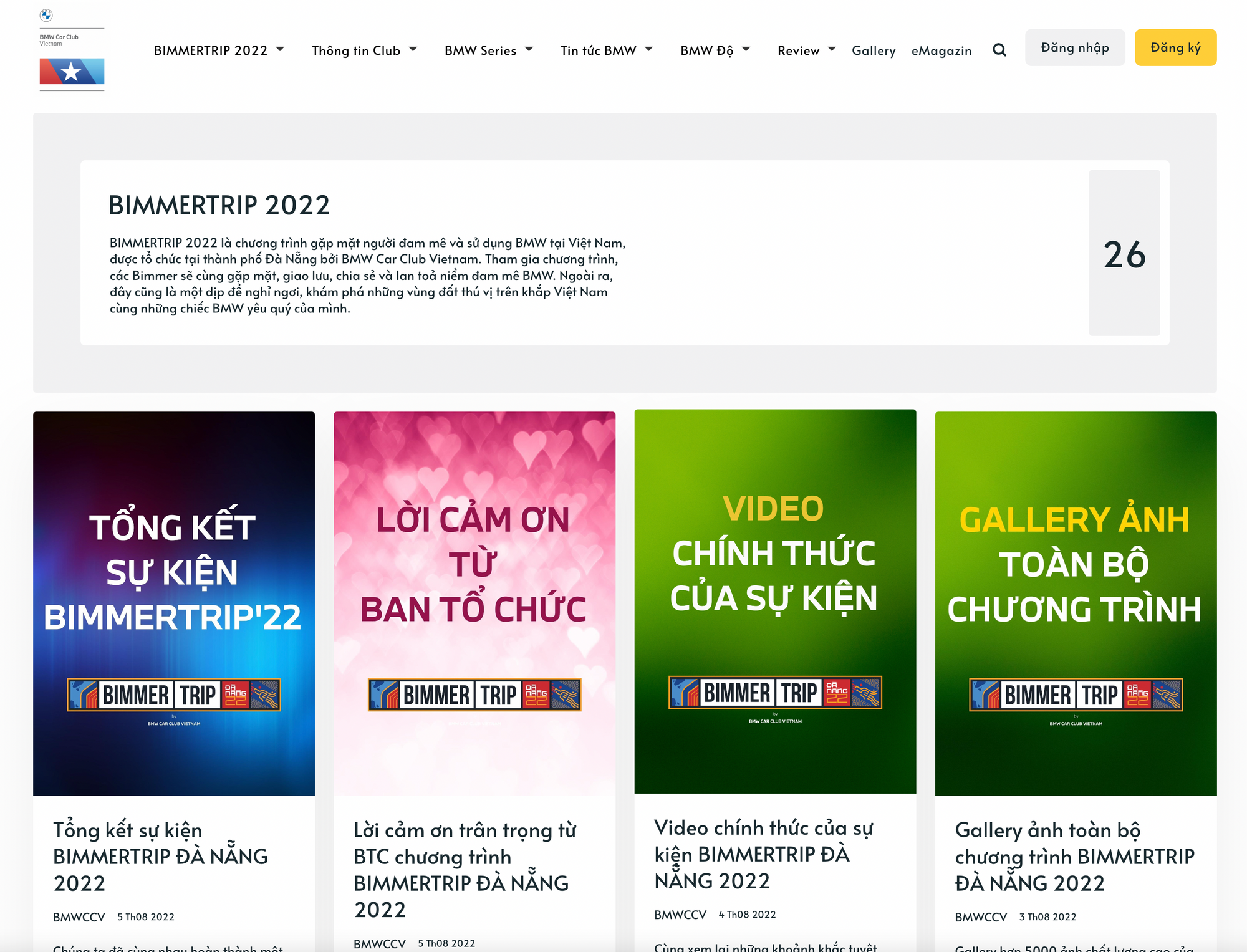Click author BMWCCV under Gallery ảnh article
Image resolution: width=1247 pixels, height=952 pixels.
(x=981, y=917)
